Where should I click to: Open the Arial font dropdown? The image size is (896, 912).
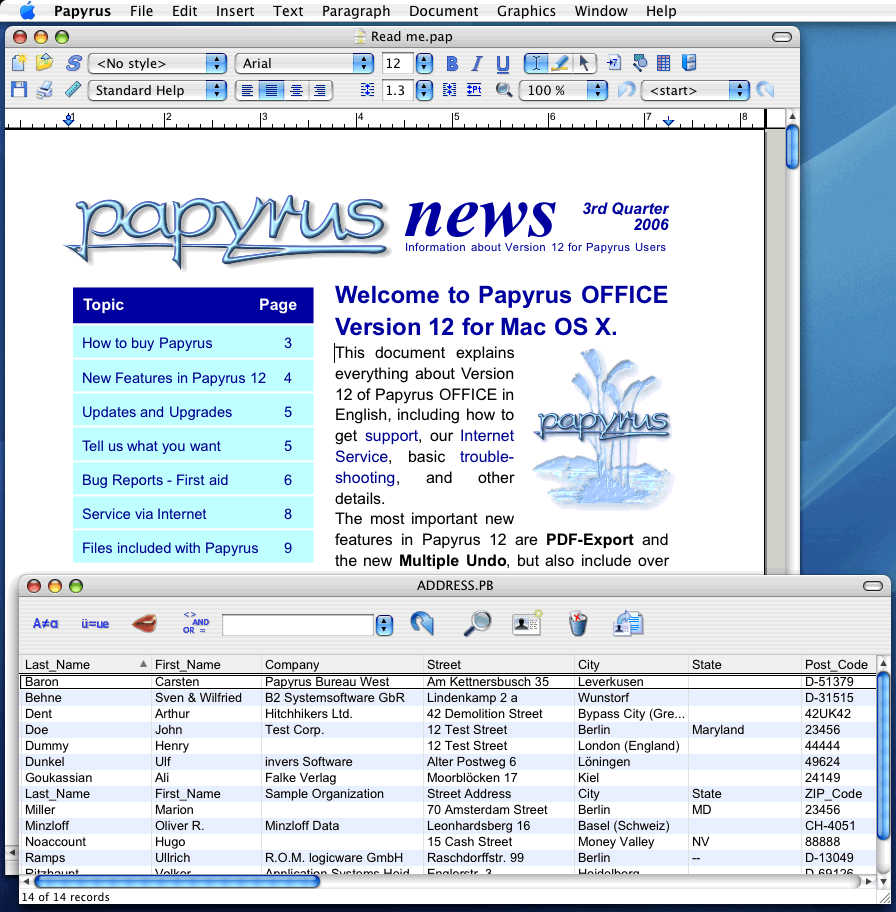(x=304, y=63)
